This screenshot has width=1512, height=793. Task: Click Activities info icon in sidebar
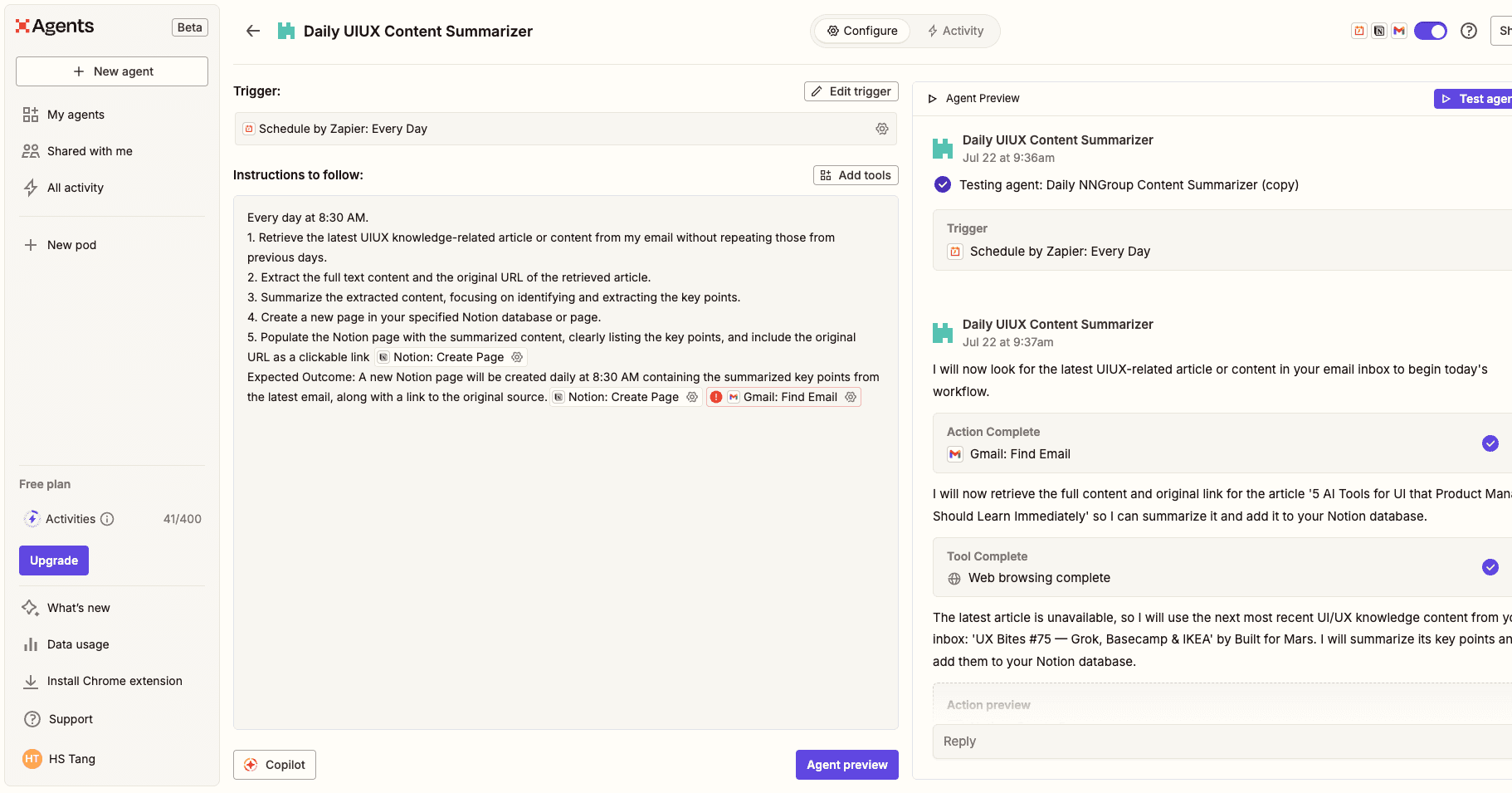pos(107,519)
